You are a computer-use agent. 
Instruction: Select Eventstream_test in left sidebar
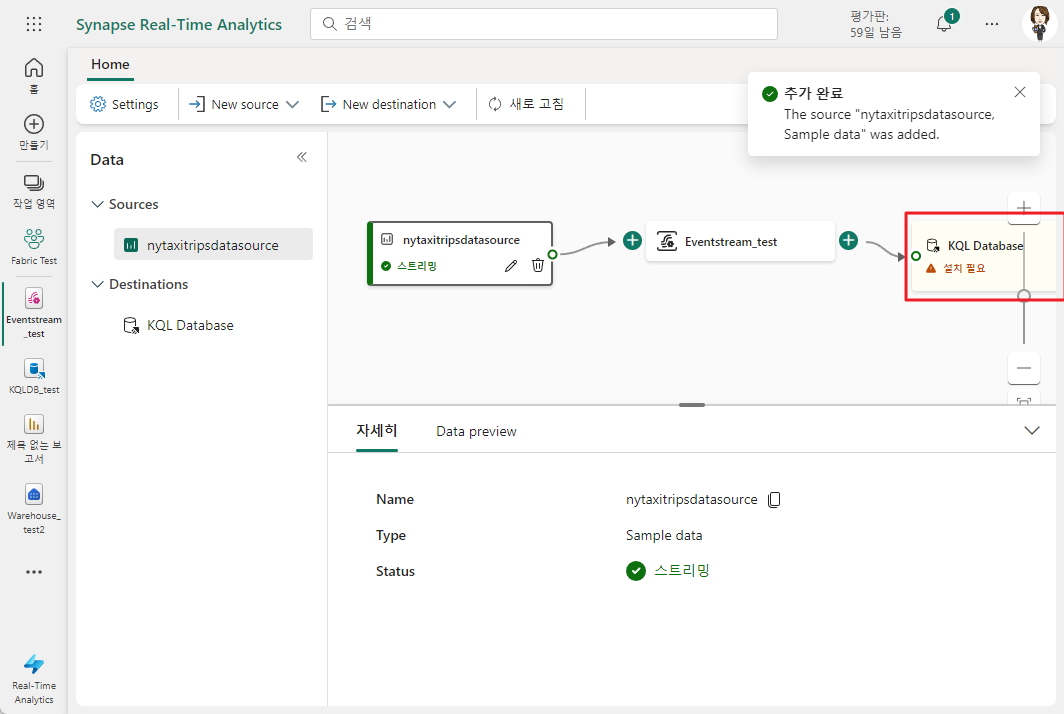pyautogui.click(x=34, y=313)
